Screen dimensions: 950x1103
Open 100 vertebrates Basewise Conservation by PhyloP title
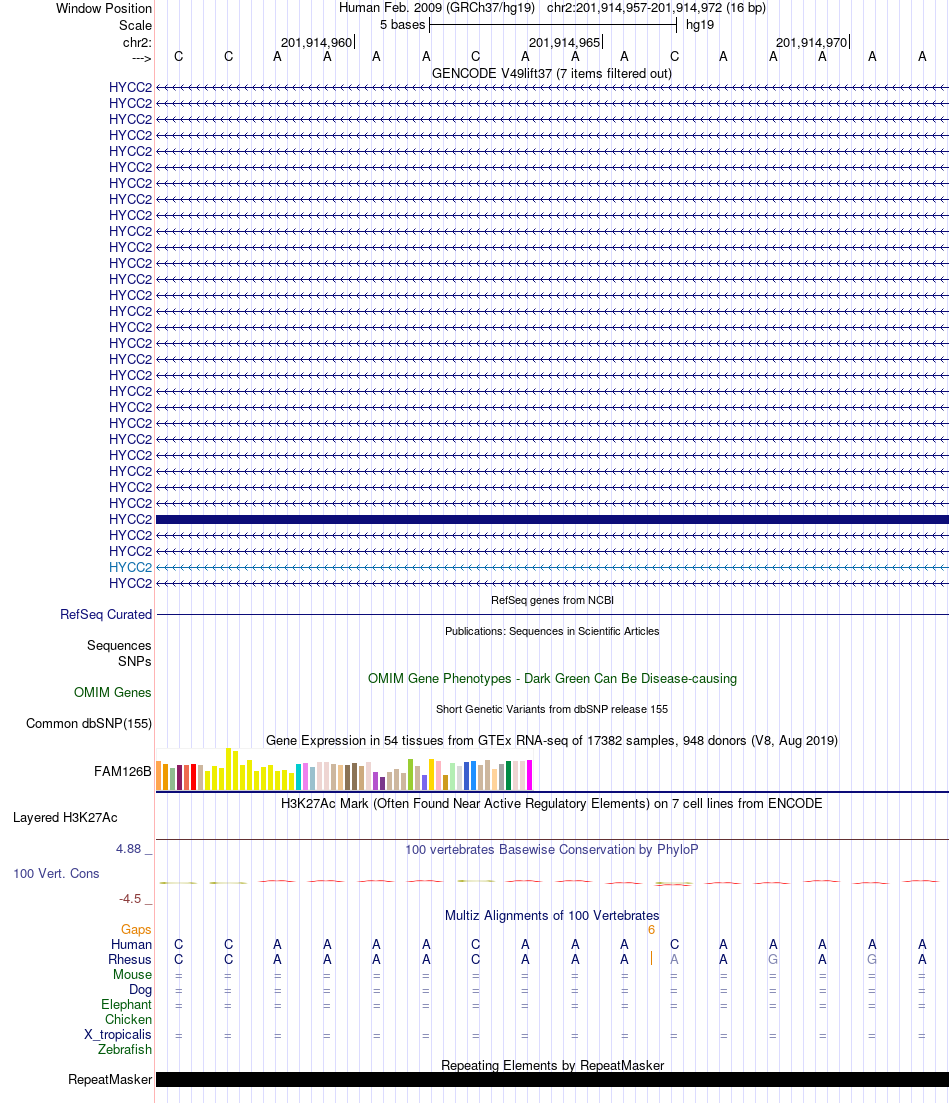[x=552, y=849]
